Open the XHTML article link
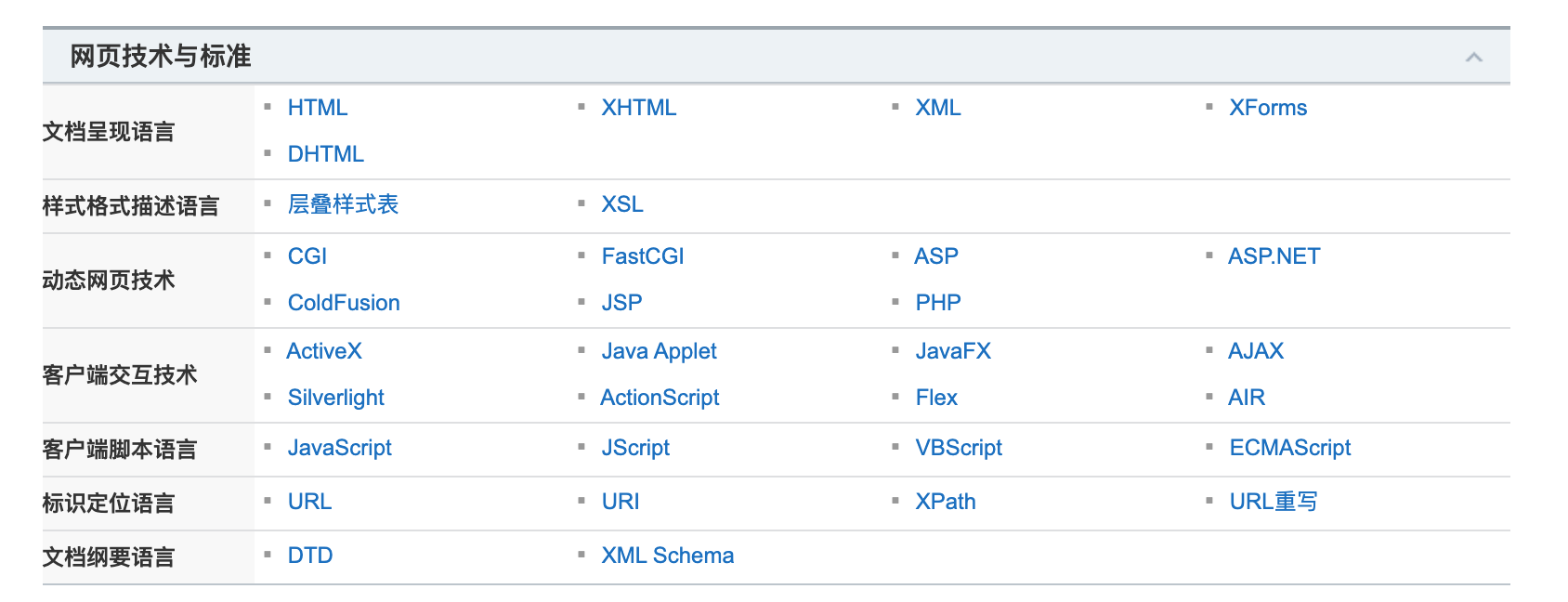The image size is (1568, 602). click(638, 108)
